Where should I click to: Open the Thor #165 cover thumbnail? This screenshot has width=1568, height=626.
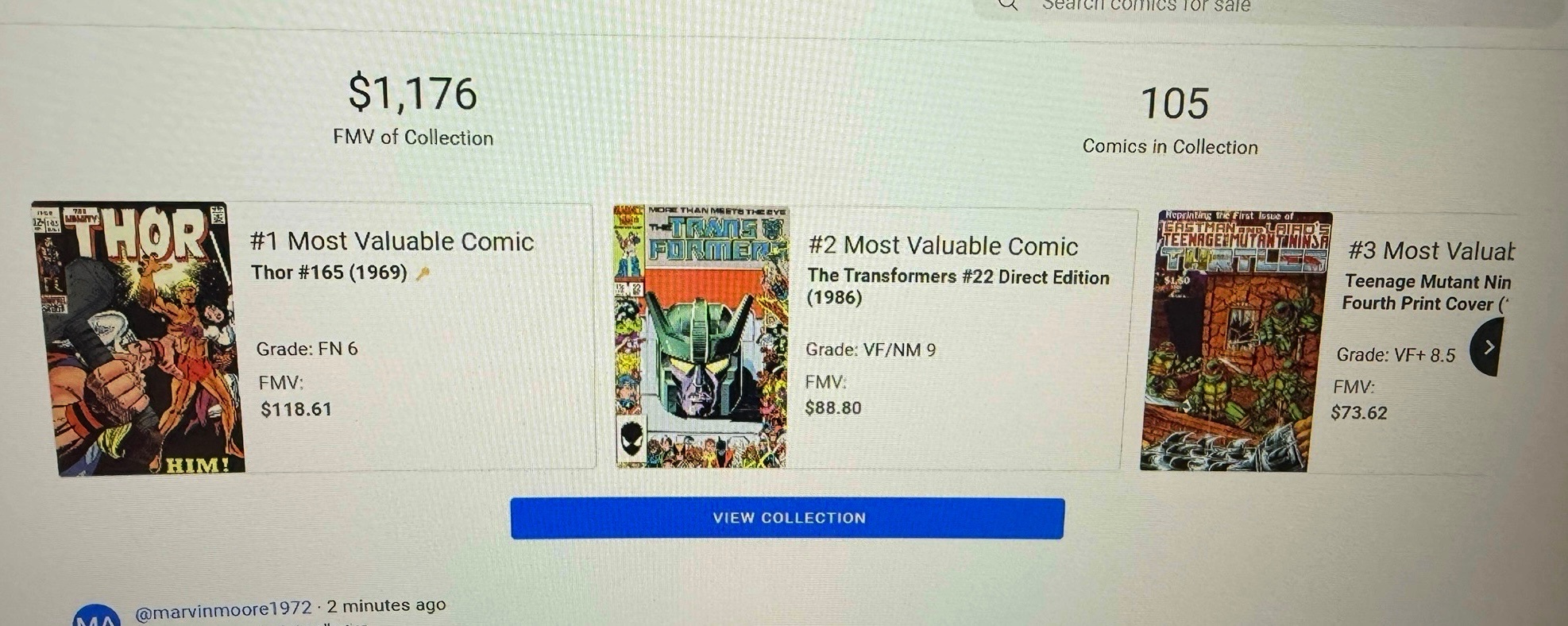click(139, 338)
